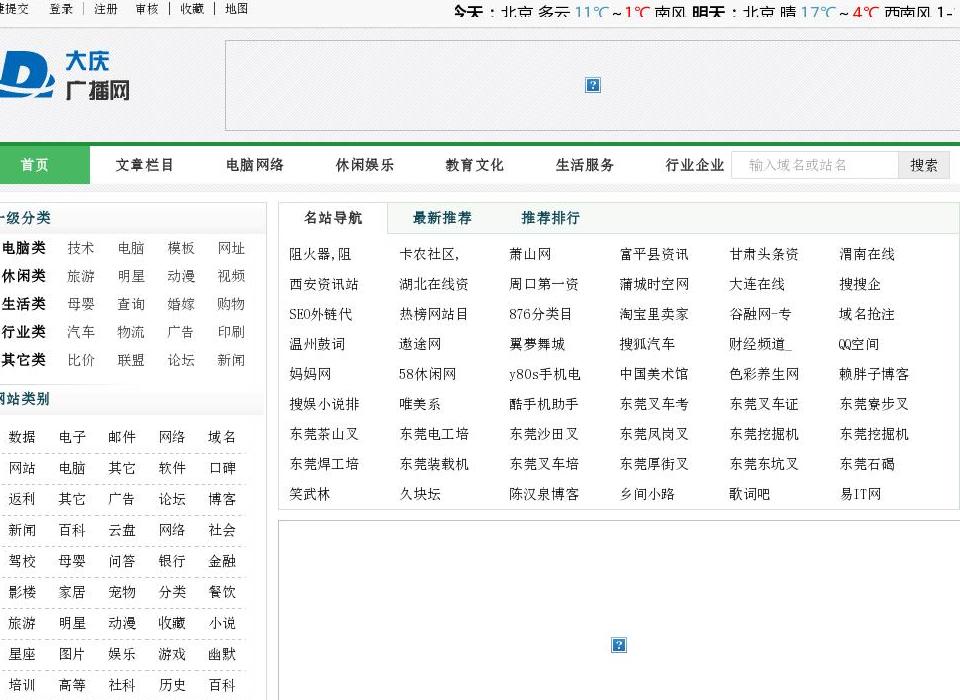960x700 pixels.
Task: Open the 东莞石碣 site link
Action: coord(867,464)
